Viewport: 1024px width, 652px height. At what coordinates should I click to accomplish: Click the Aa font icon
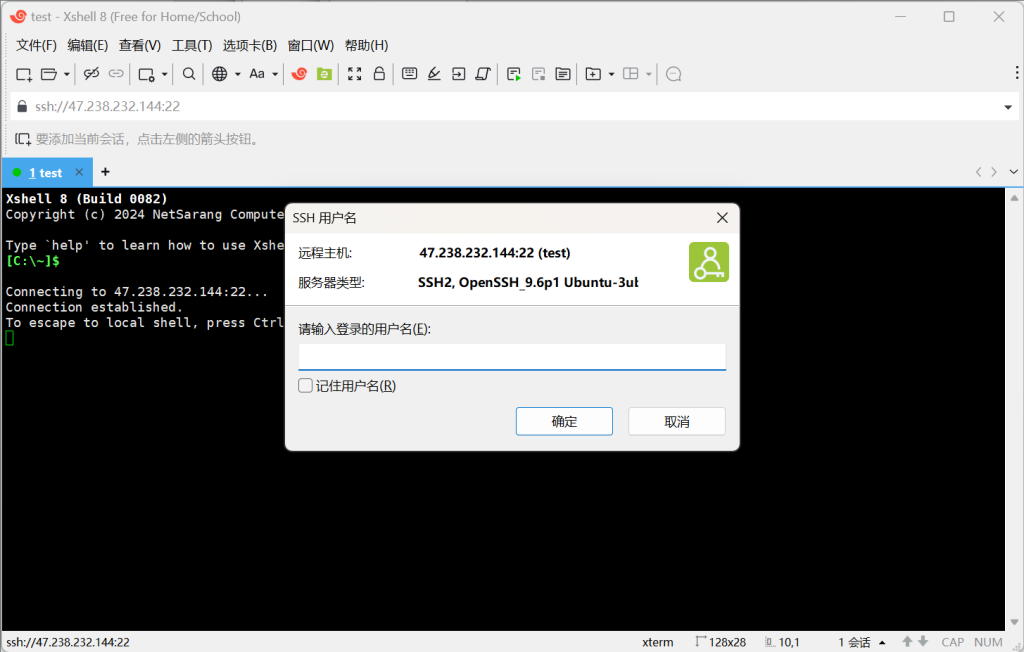point(257,74)
